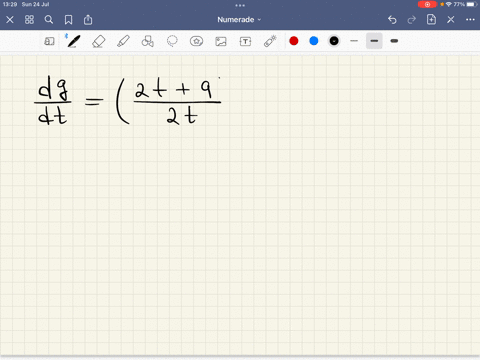
Task: Select the Text box tool
Action: (x=245, y=41)
